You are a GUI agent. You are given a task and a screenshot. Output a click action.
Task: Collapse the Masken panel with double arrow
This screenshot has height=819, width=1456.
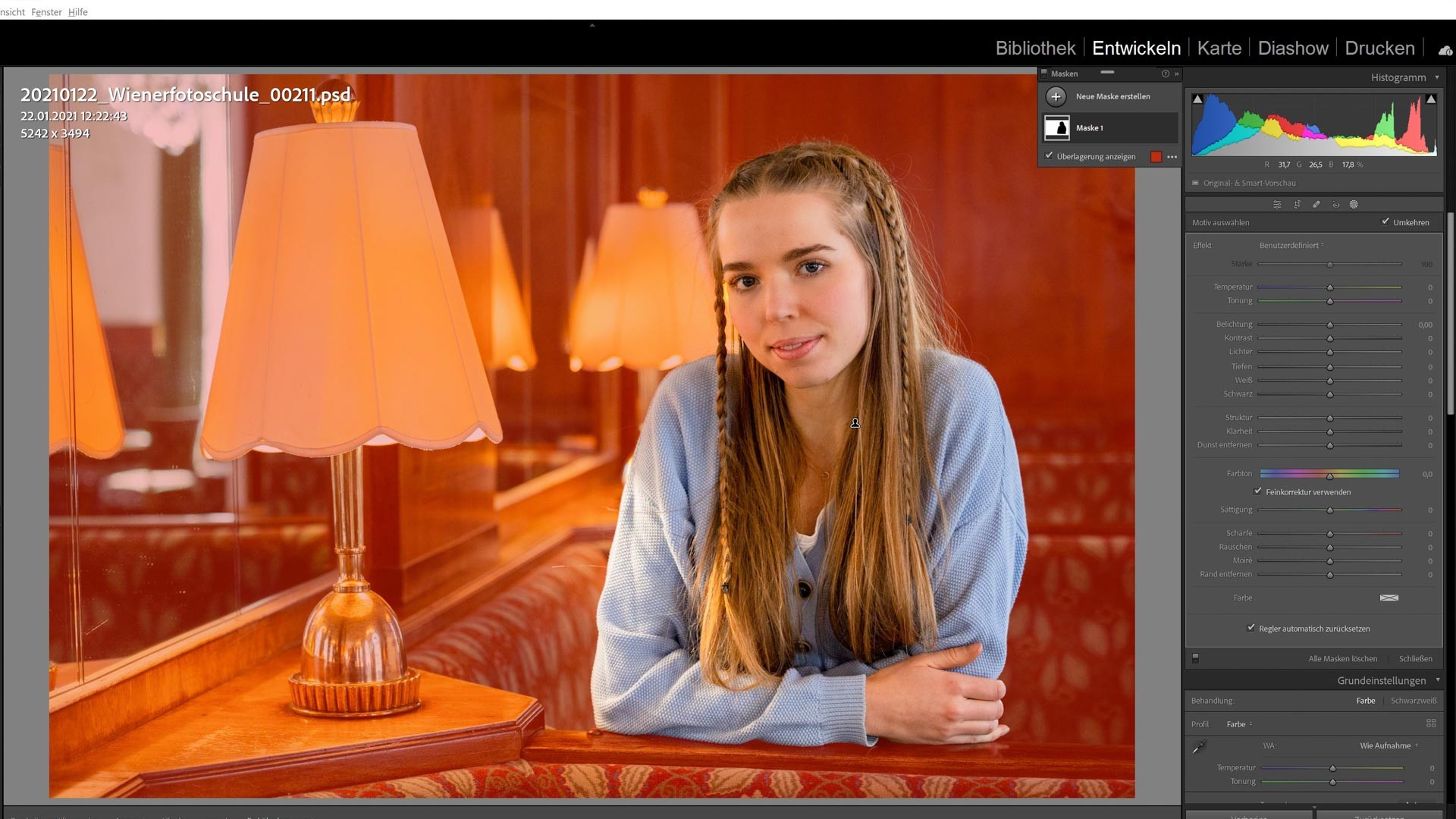1177,74
